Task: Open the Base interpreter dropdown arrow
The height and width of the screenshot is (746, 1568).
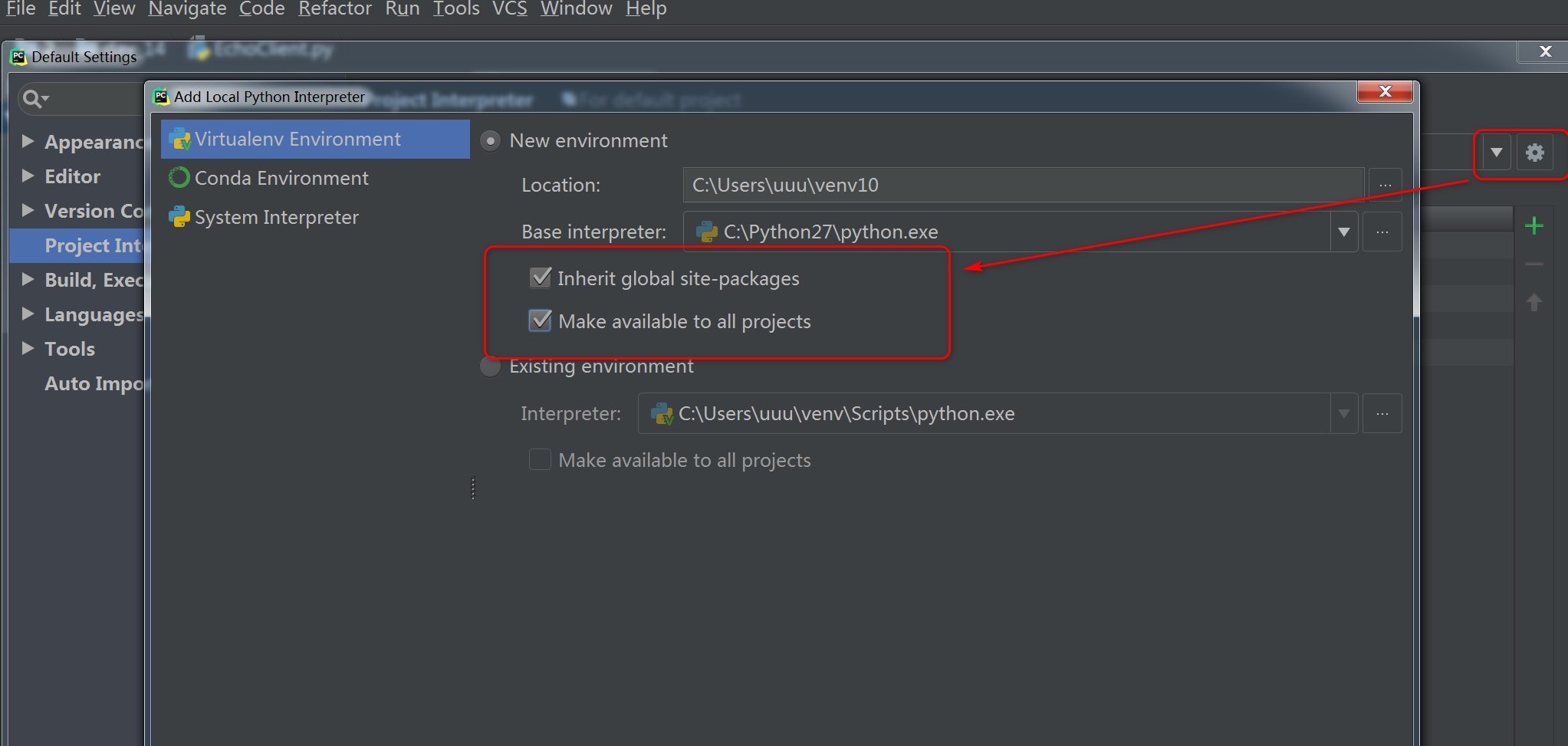Action: (x=1344, y=232)
